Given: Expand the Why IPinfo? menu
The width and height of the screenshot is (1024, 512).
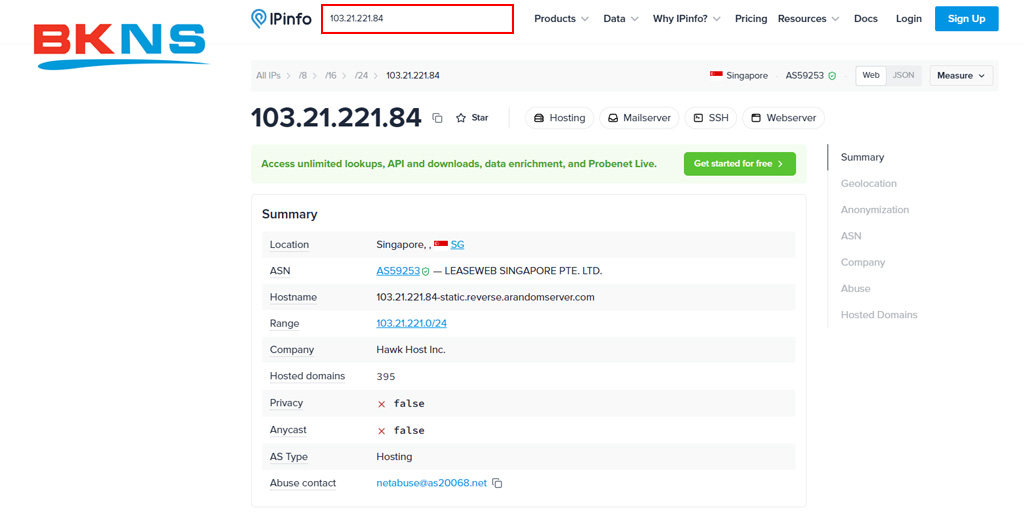Looking at the screenshot, I should tap(686, 19).
